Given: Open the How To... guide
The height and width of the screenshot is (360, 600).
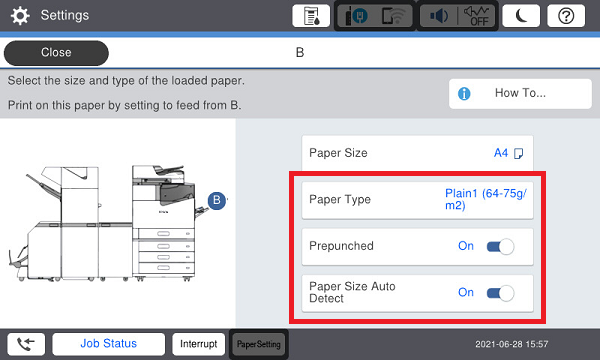Looking at the screenshot, I should click(520, 94).
